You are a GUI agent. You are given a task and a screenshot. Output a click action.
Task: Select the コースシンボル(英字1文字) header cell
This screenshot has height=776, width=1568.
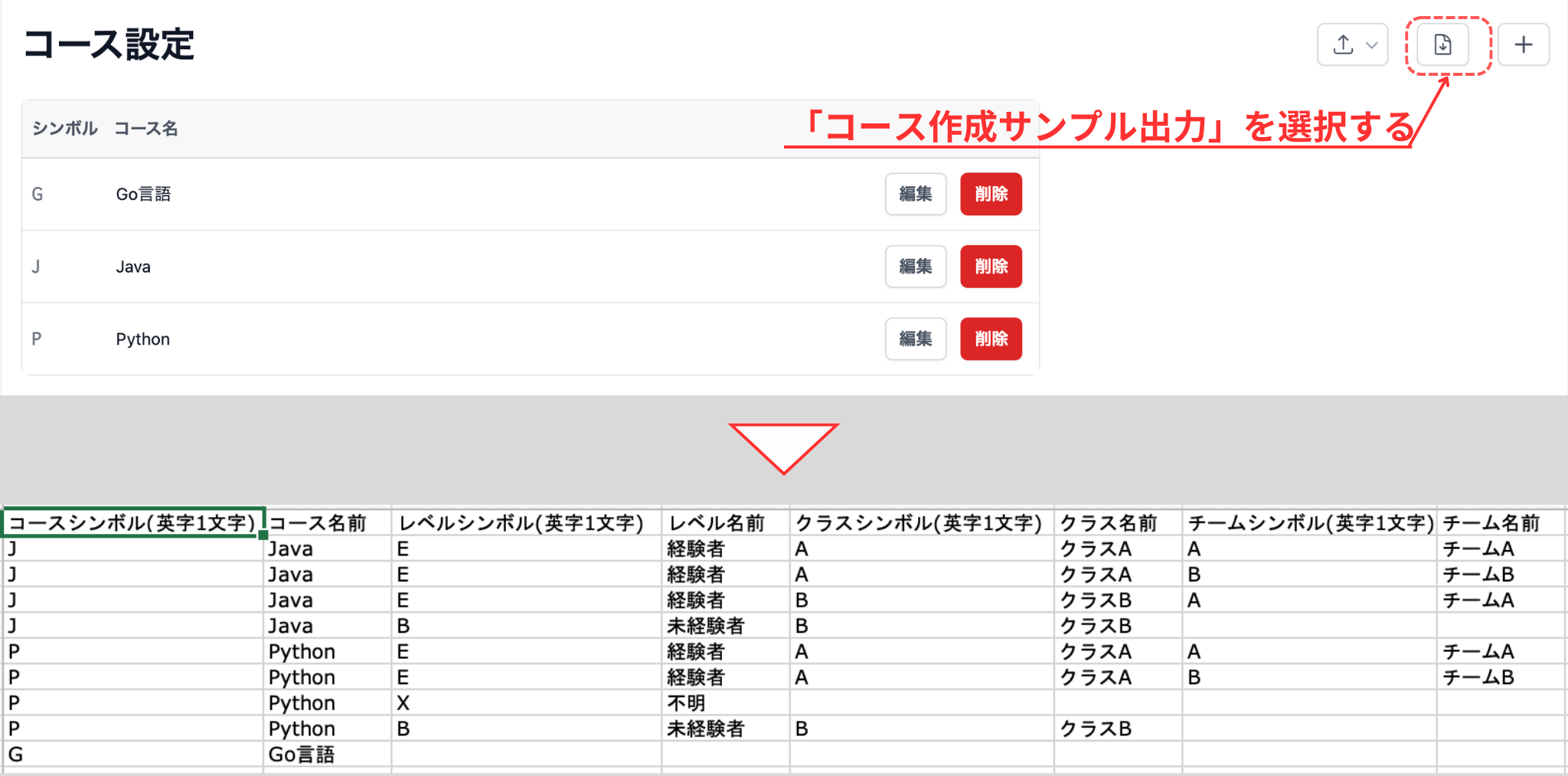coord(130,522)
